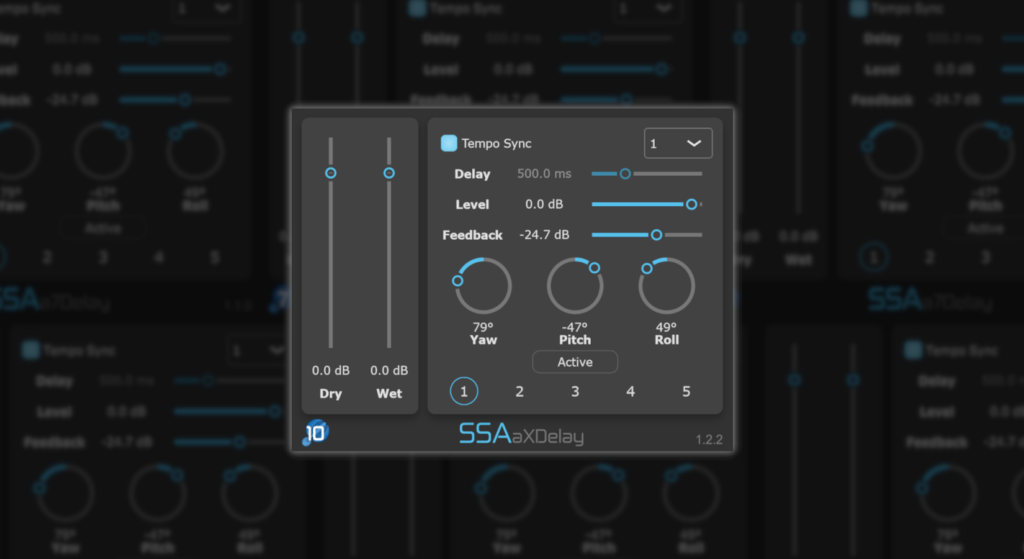Click the -24.7 dB feedback value field
Screen dimensions: 1024x559
point(544,235)
